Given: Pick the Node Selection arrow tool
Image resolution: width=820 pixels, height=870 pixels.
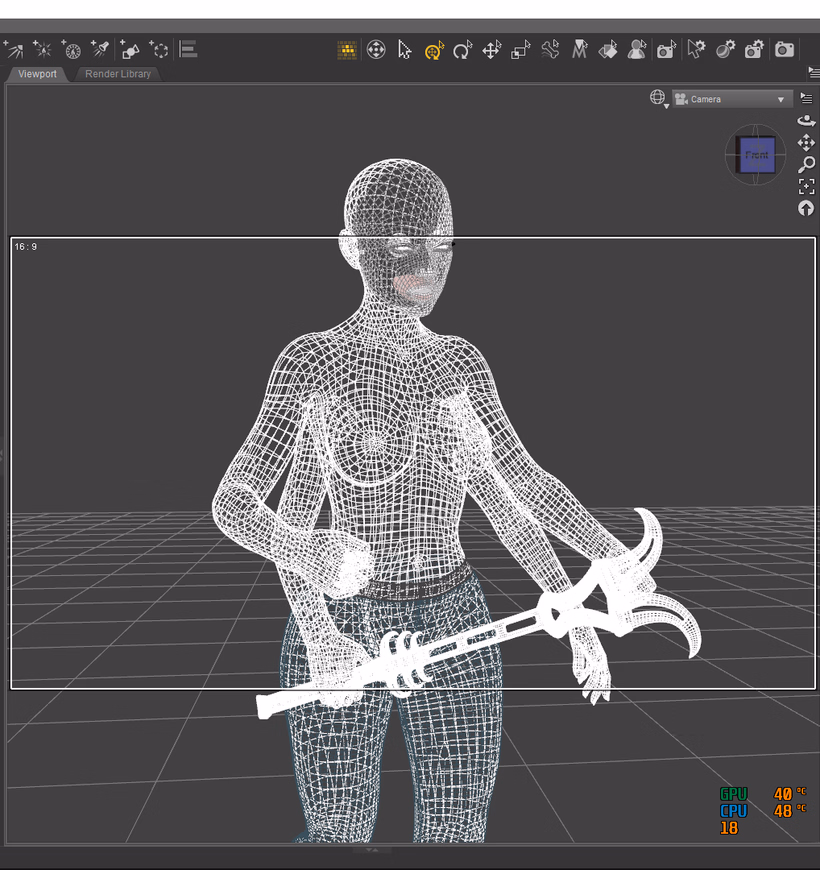Looking at the screenshot, I should point(405,49).
